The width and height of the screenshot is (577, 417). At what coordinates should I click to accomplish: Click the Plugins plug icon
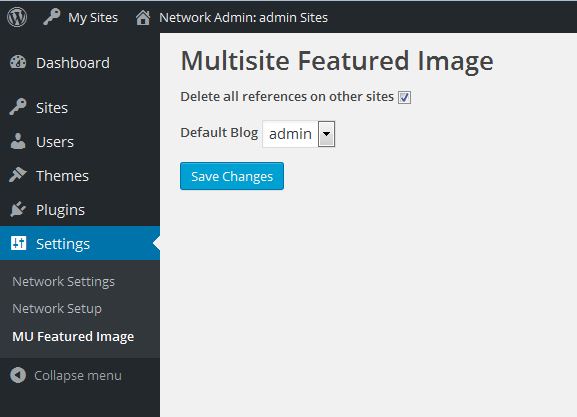click(x=18, y=209)
